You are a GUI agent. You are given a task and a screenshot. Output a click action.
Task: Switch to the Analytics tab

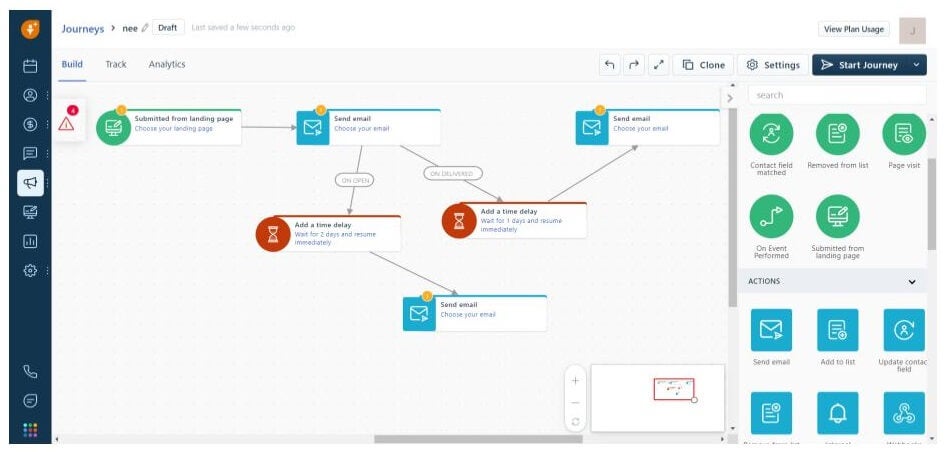tap(167, 65)
